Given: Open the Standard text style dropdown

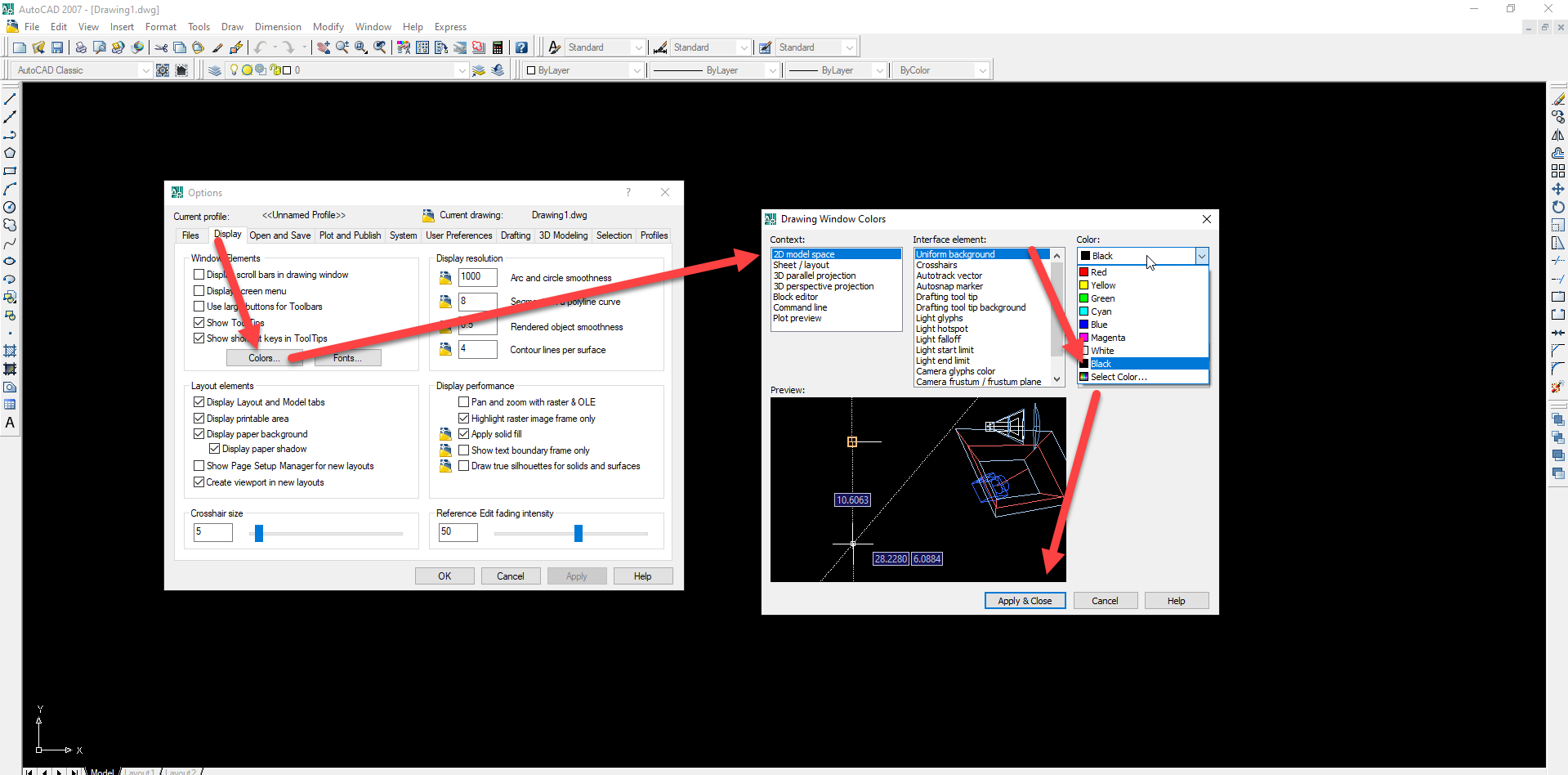Looking at the screenshot, I should 638,47.
